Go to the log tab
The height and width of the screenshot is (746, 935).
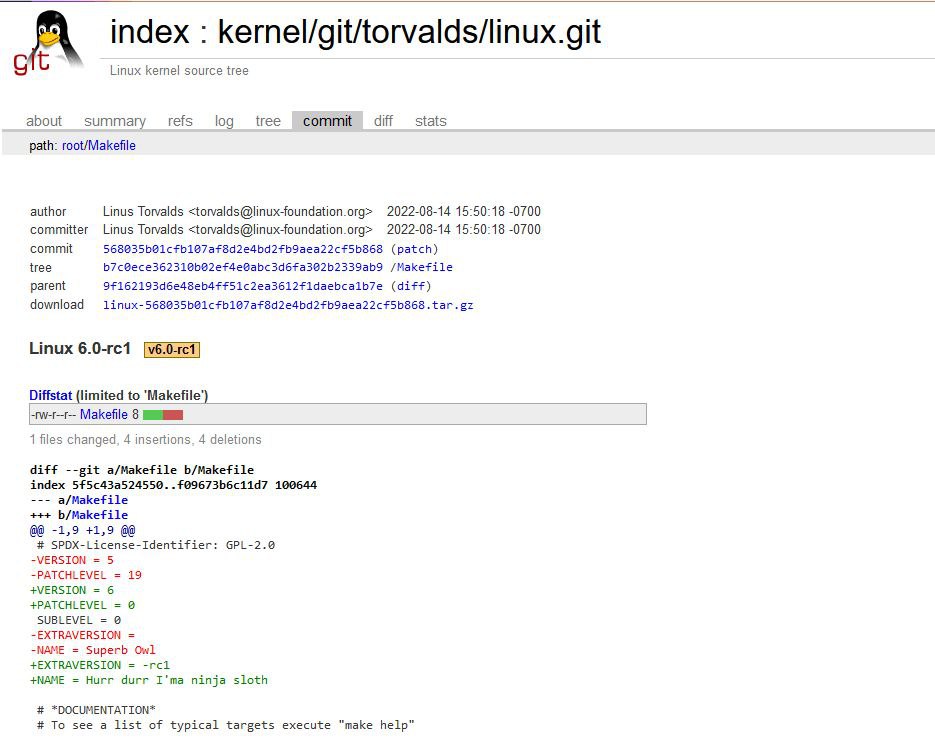click(224, 121)
